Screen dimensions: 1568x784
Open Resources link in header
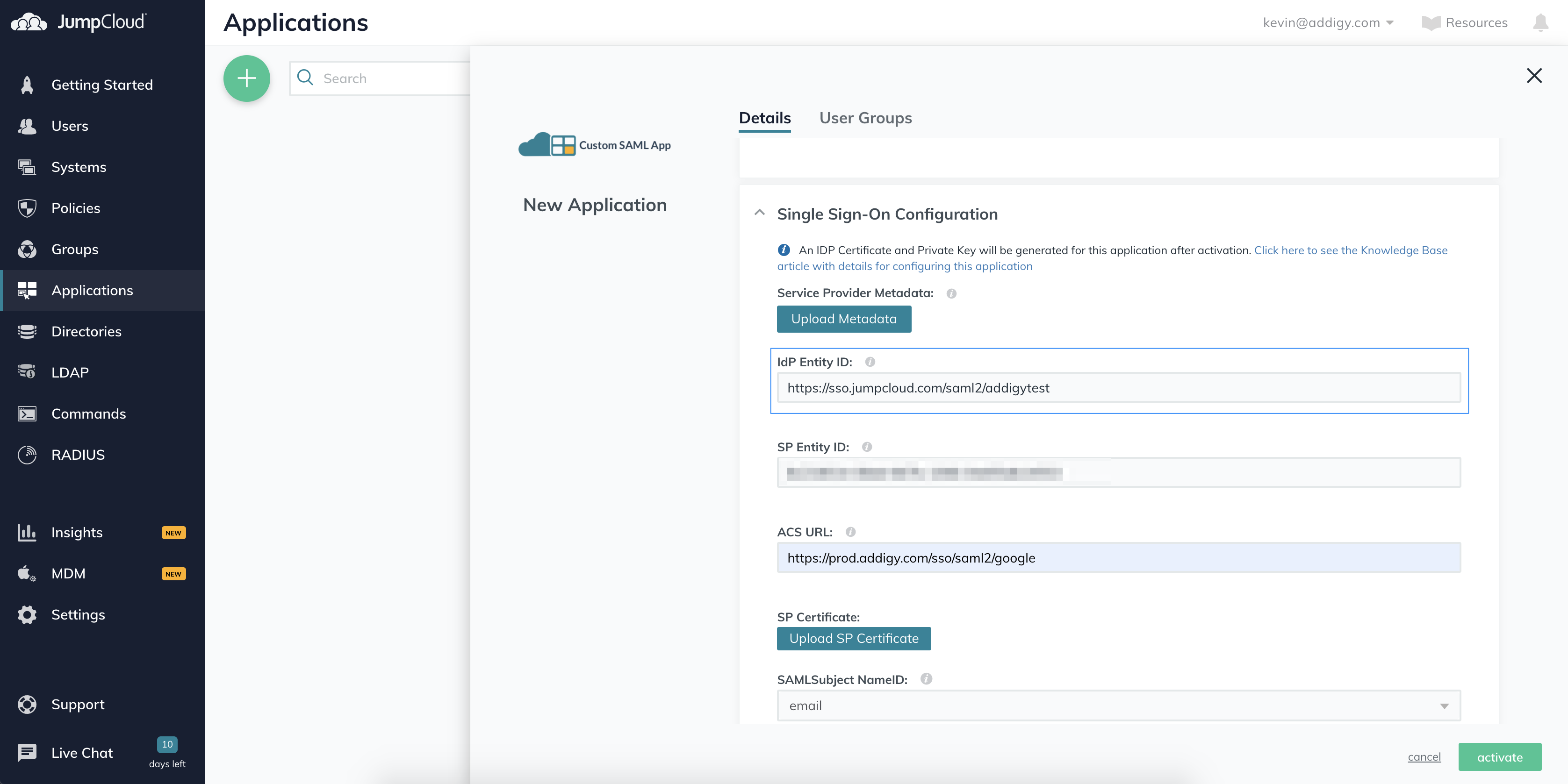pos(1465,22)
